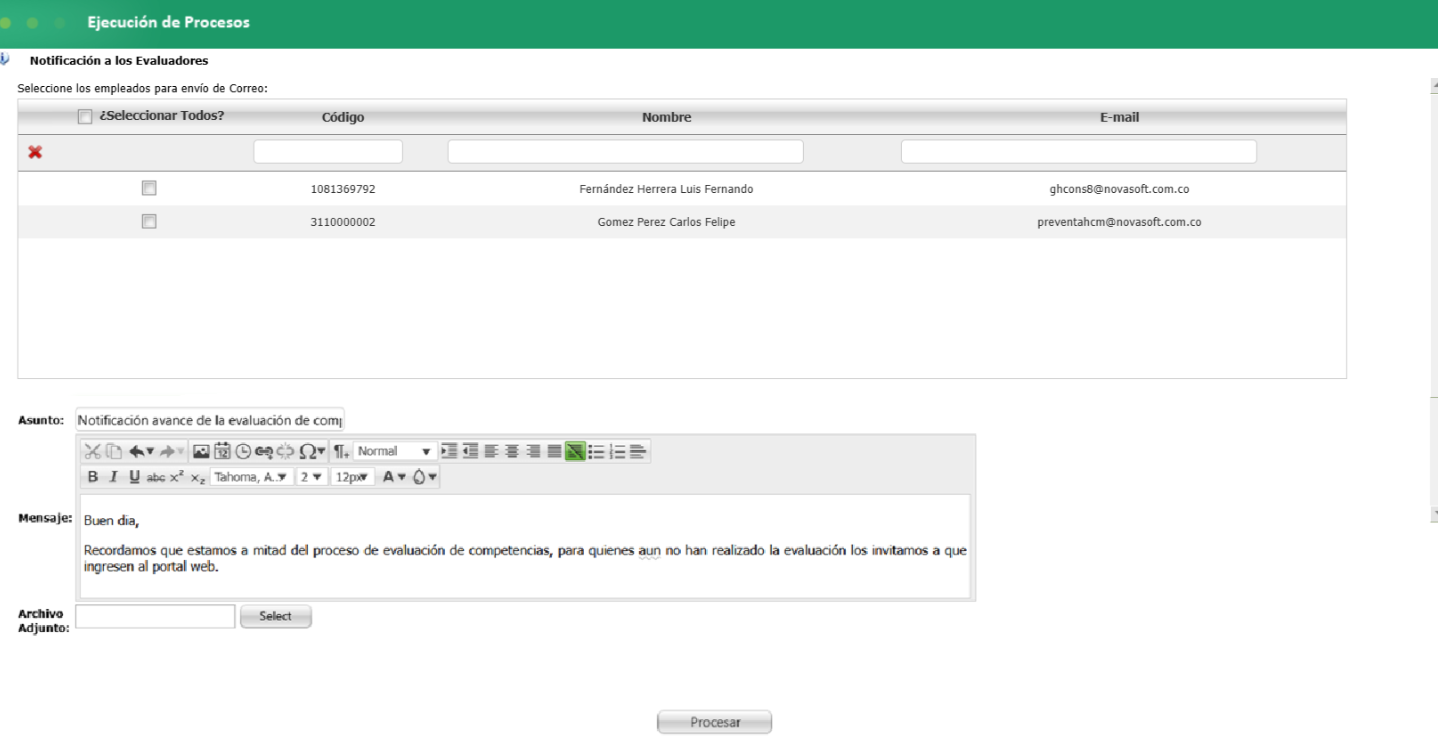Click the Redo arrow icon
The image size is (1438, 739).
167,451
